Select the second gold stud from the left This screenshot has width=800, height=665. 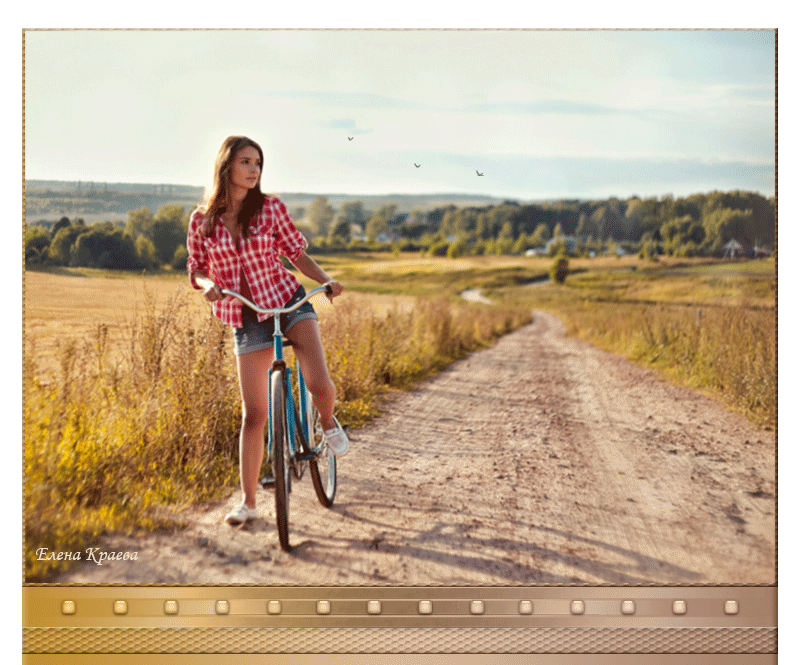[120, 607]
